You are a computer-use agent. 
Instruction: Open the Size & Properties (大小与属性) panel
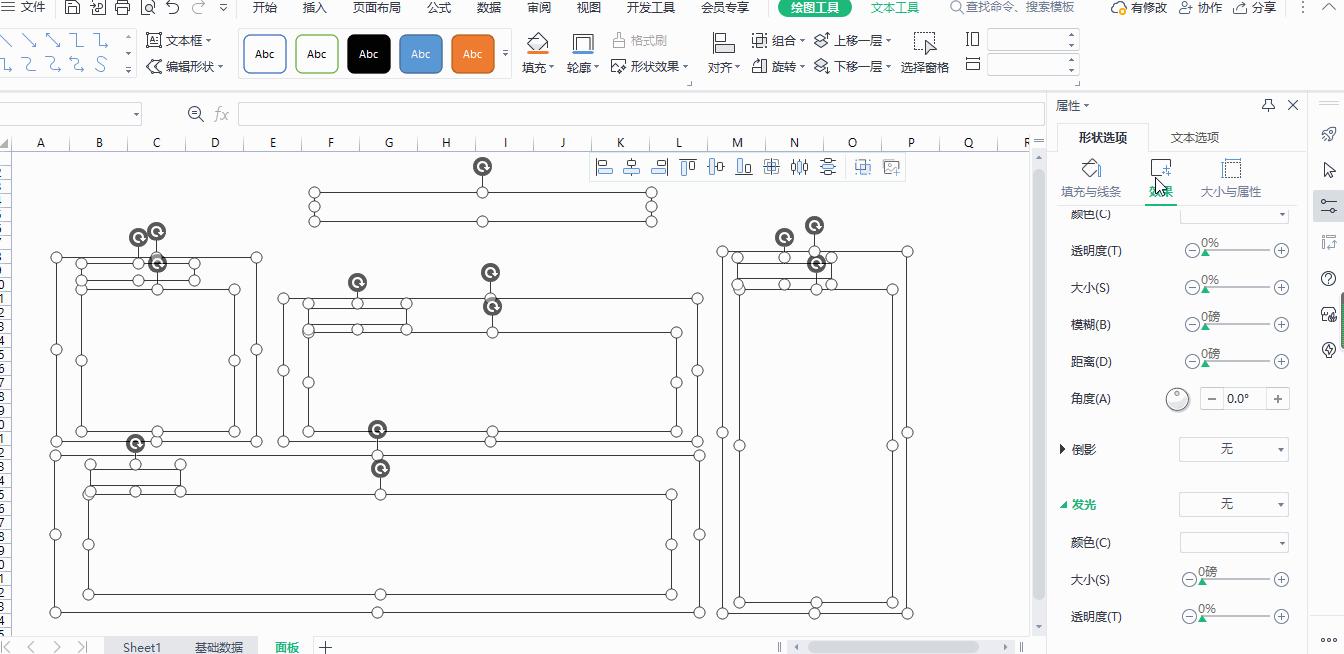(1233, 178)
